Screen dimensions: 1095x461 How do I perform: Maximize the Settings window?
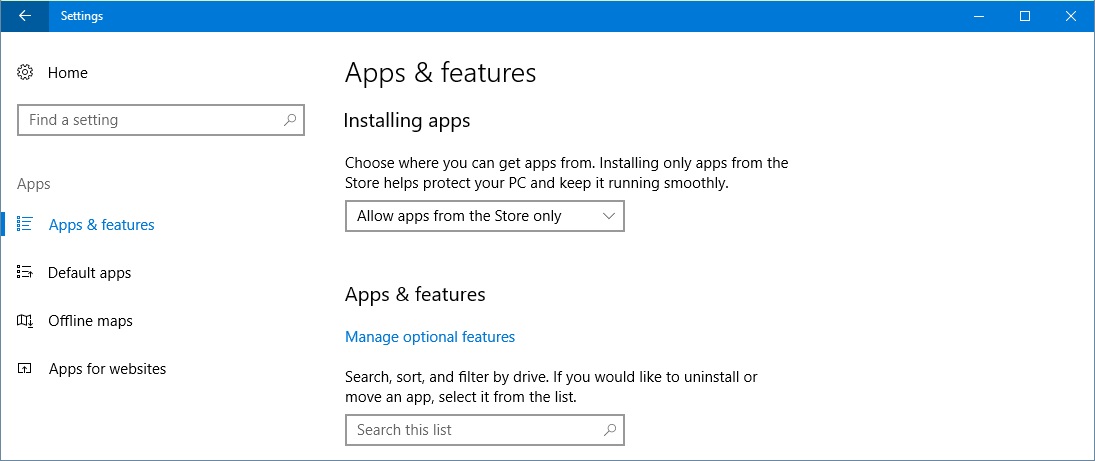[1024, 16]
